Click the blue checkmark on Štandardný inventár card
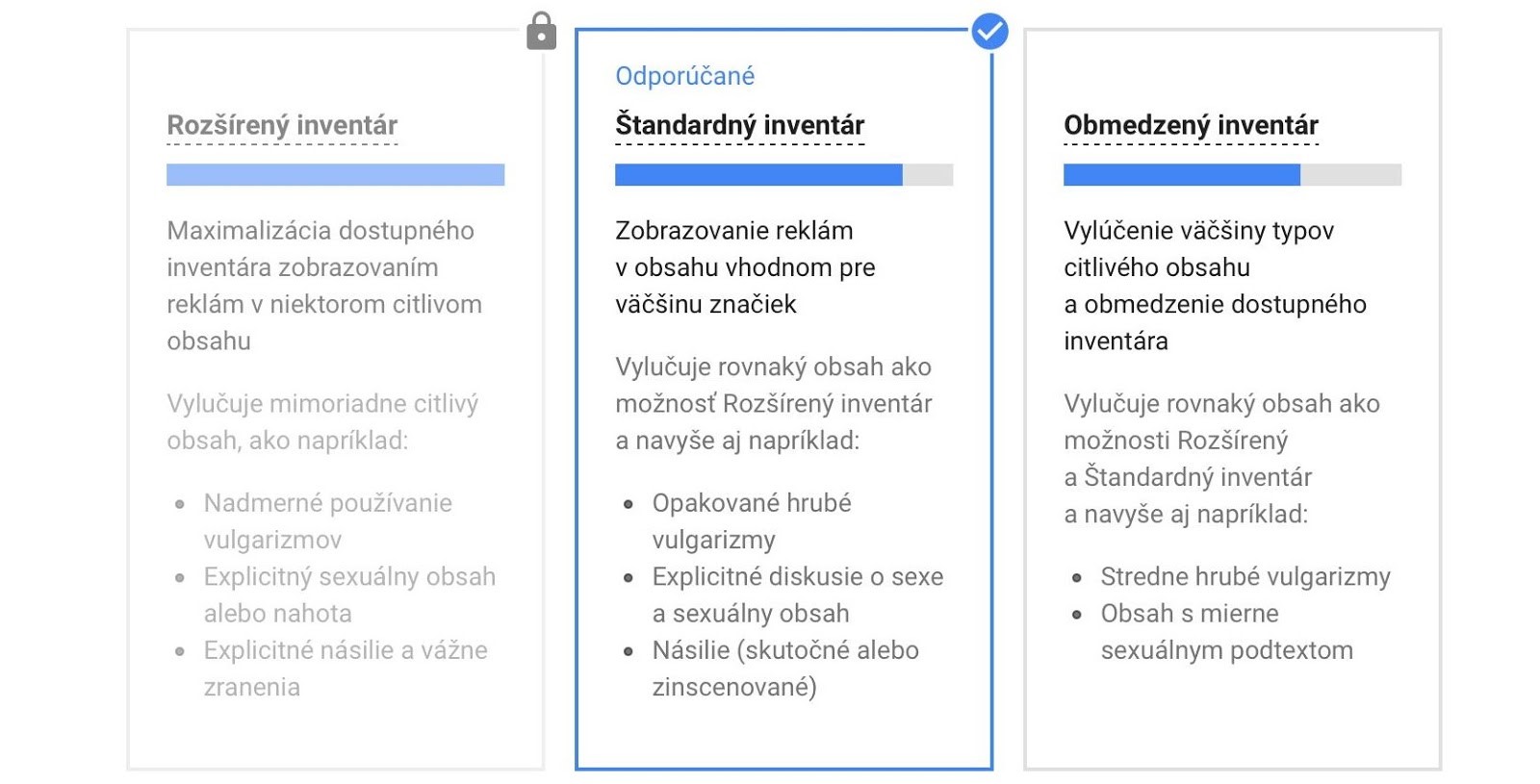Image resolution: width=1540 pixels, height=784 pixels. [989, 32]
